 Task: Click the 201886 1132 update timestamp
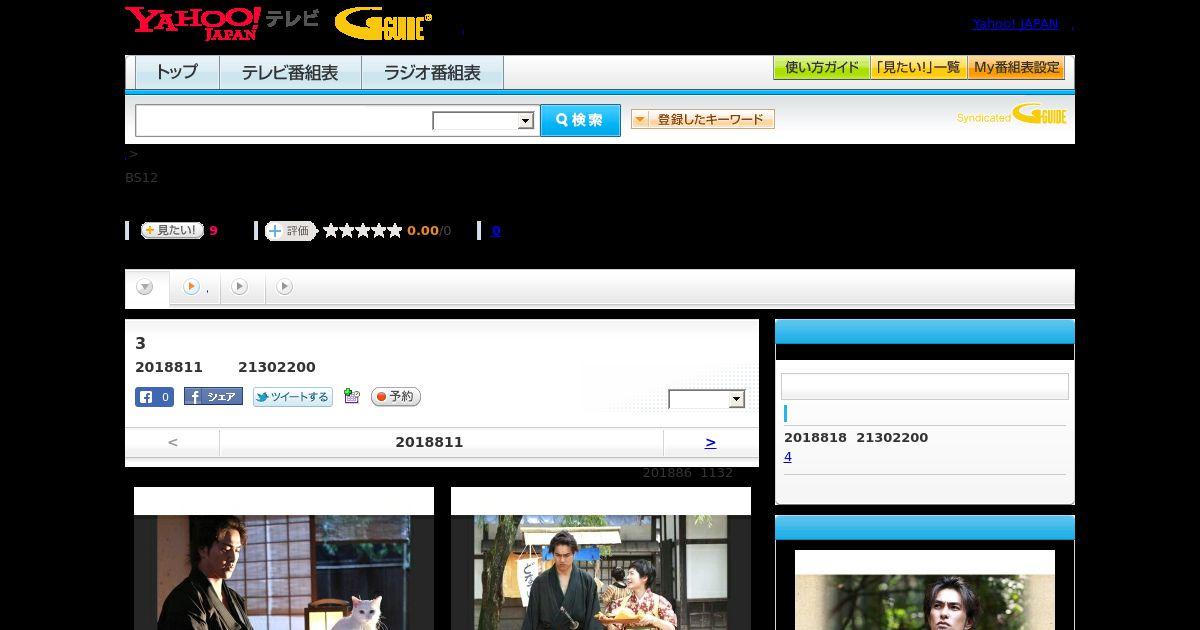click(x=688, y=473)
